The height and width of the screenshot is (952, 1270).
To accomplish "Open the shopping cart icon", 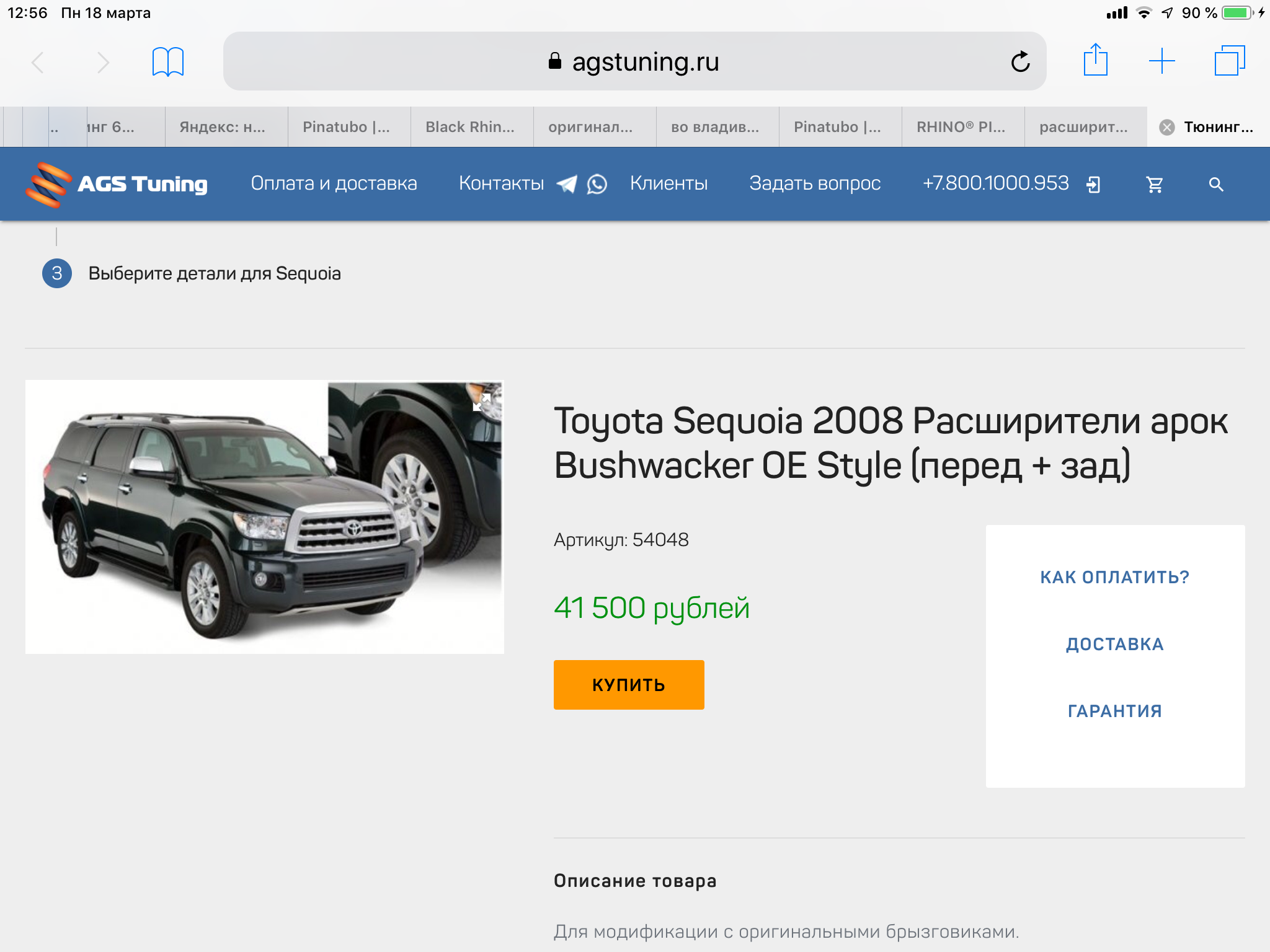I will [1154, 185].
